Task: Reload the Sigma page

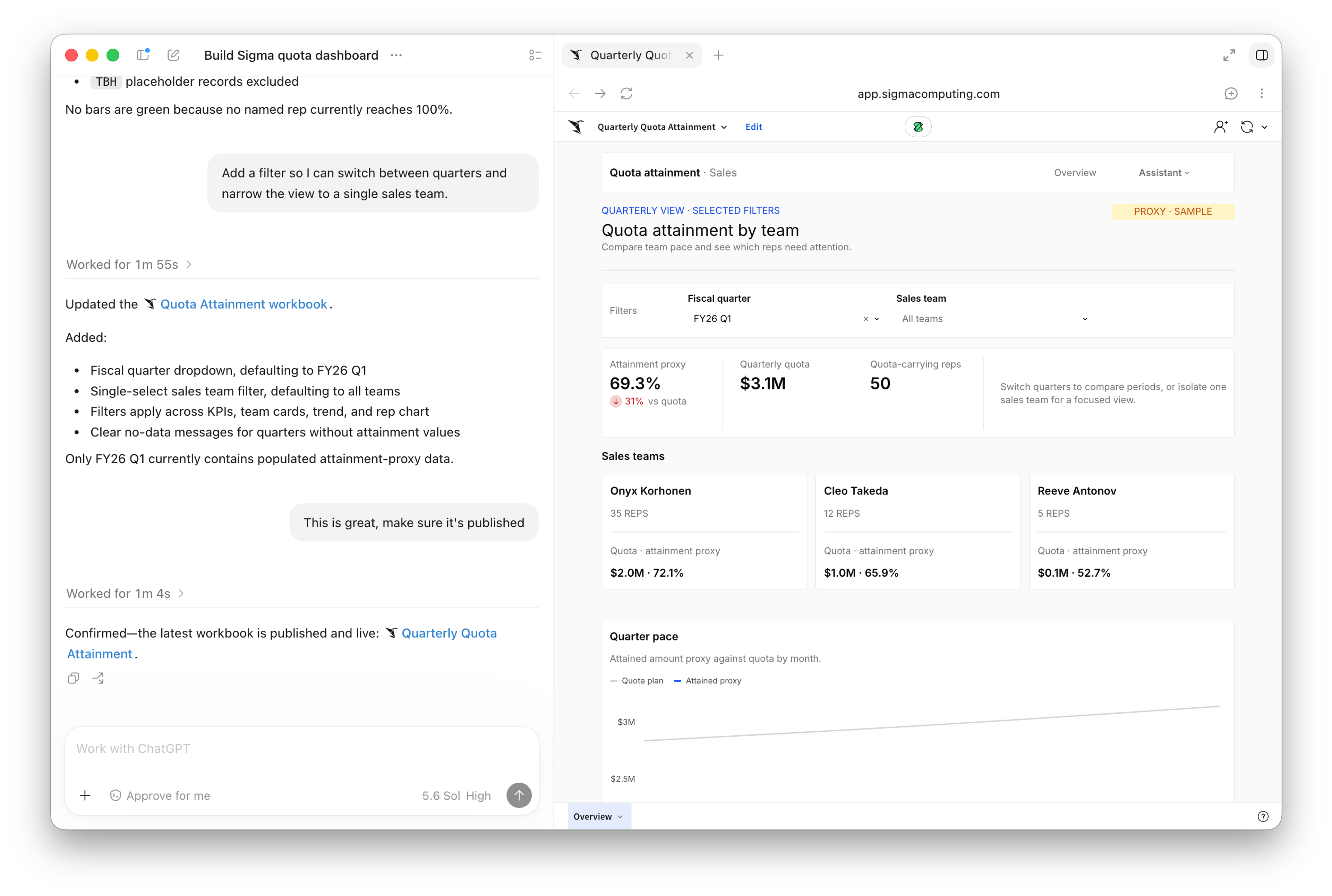Action: click(x=626, y=93)
